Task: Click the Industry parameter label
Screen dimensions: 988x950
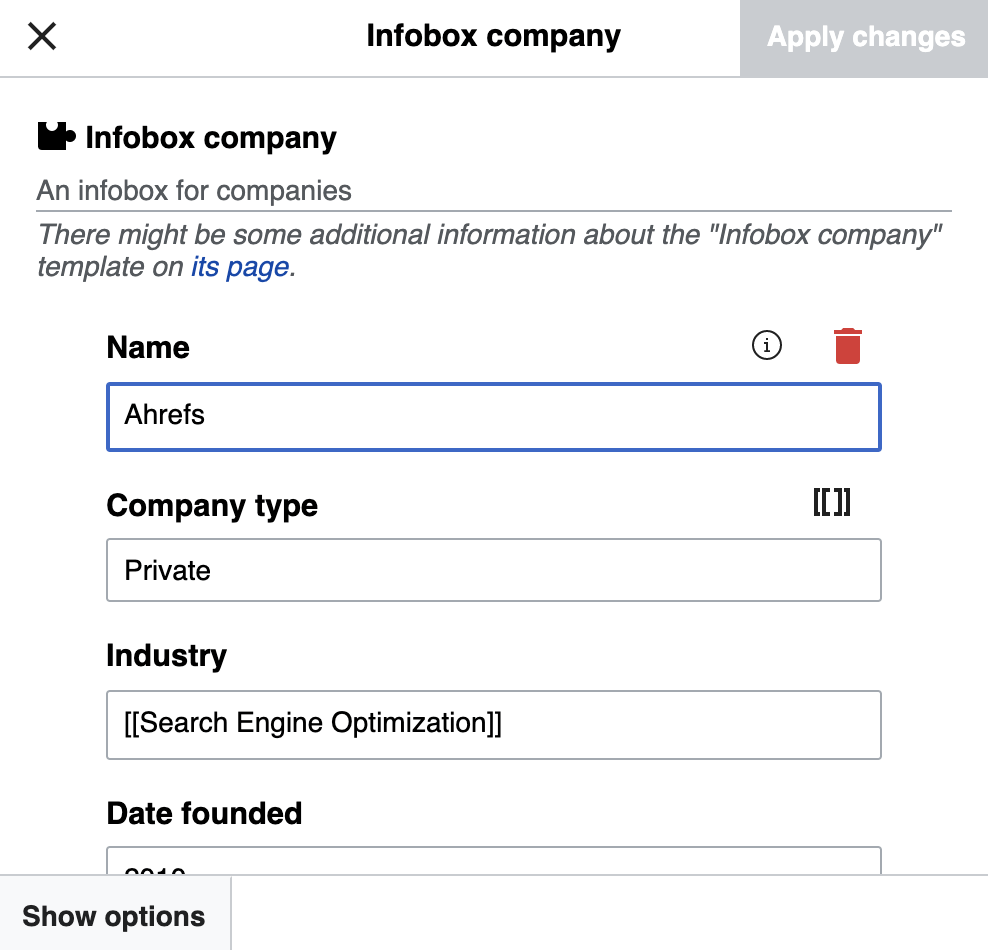Action: tap(167, 655)
